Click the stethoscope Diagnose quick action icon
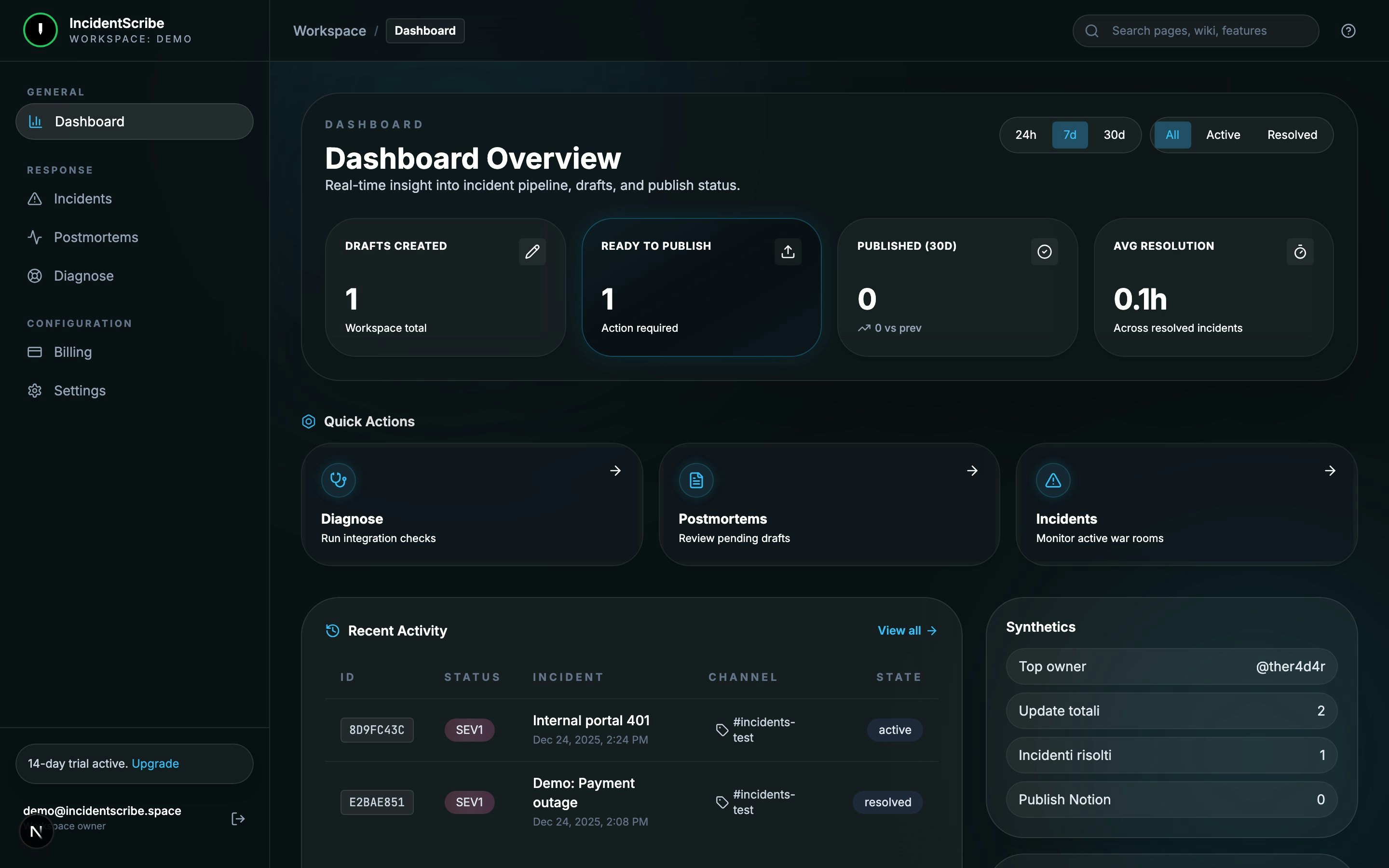The width and height of the screenshot is (1389, 868). [x=338, y=480]
